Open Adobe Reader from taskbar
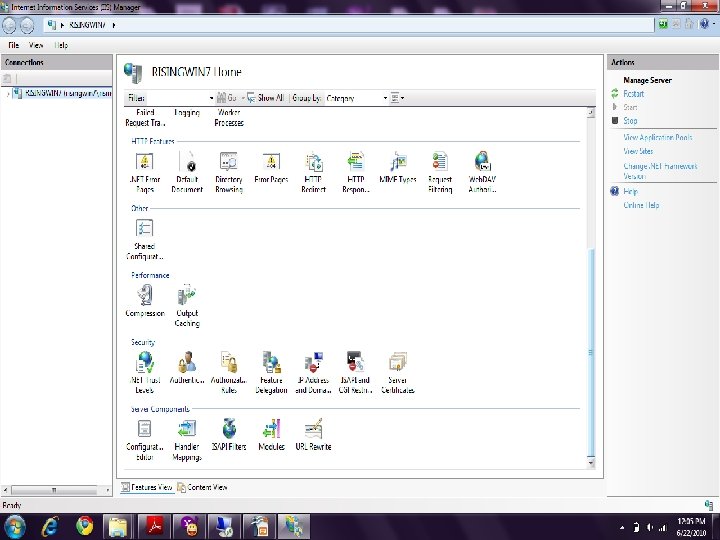The width and height of the screenshot is (720, 540). 155,526
